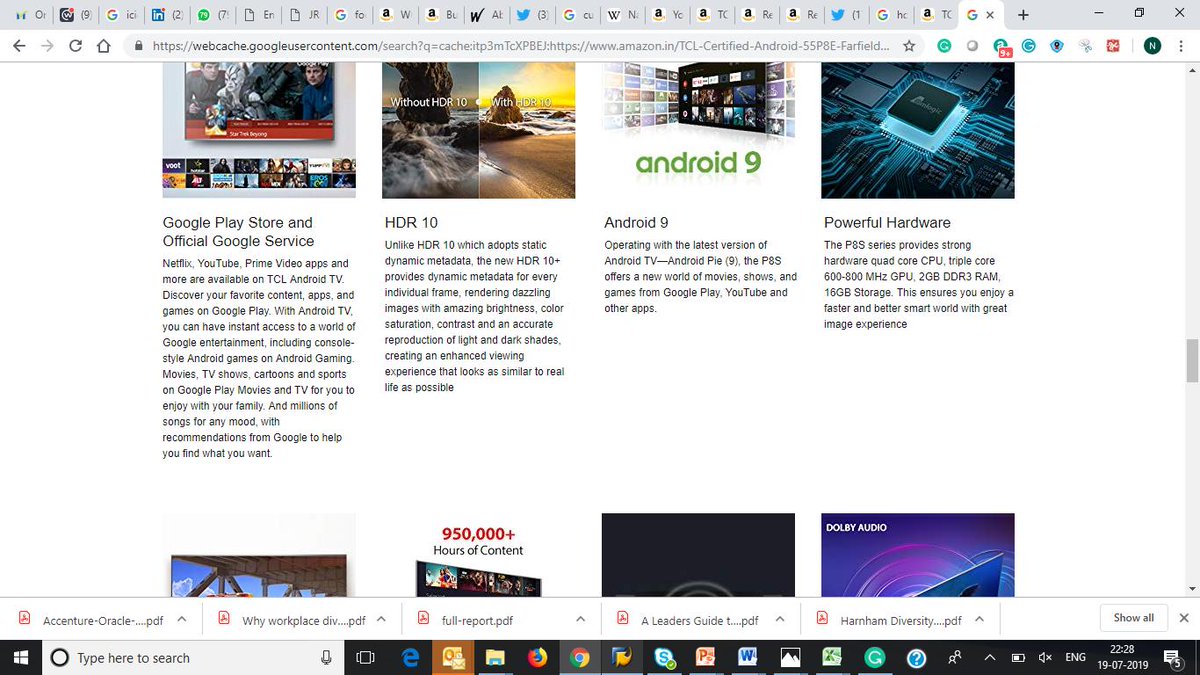The width and height of the screenshot is (1200, 675).
Task: Open Grammarly app in the taskbar
Action: pos(874,657)
